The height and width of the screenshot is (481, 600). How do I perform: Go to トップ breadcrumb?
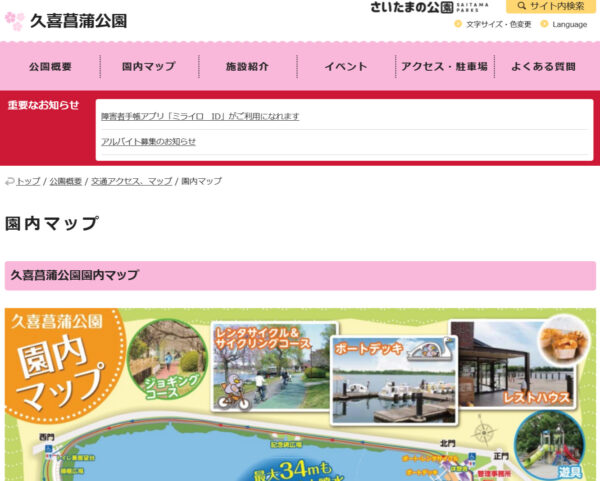click(28, 181)
